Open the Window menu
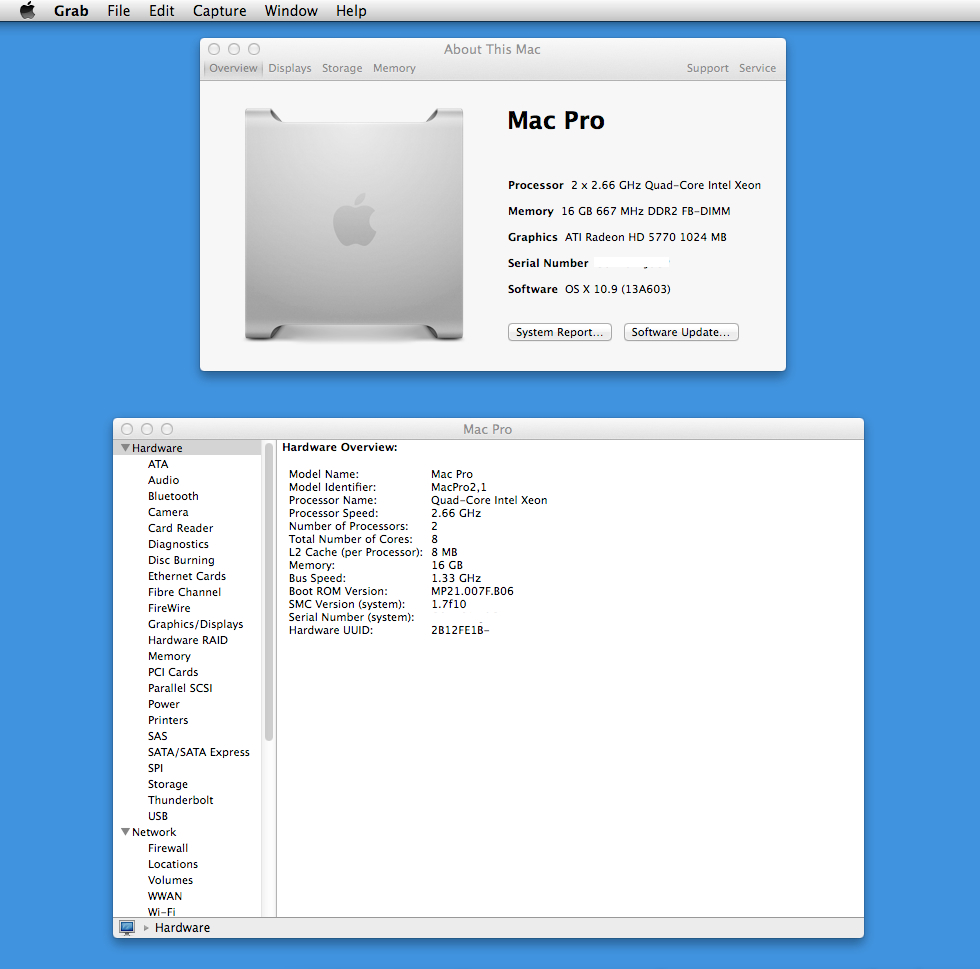The image size is (980, 969). click(291, 11)
